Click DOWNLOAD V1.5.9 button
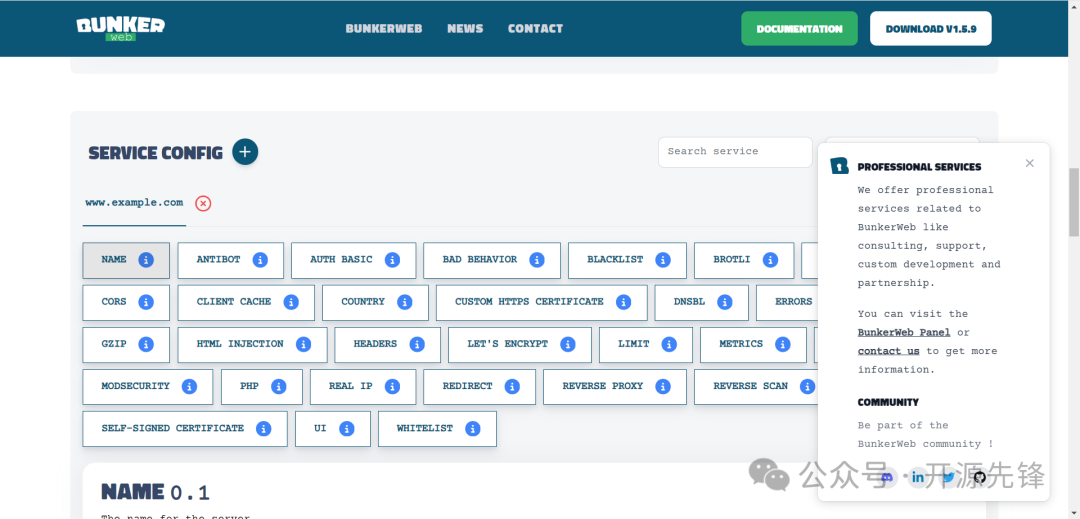This screenshot has height=519, width=1080. 931,29
